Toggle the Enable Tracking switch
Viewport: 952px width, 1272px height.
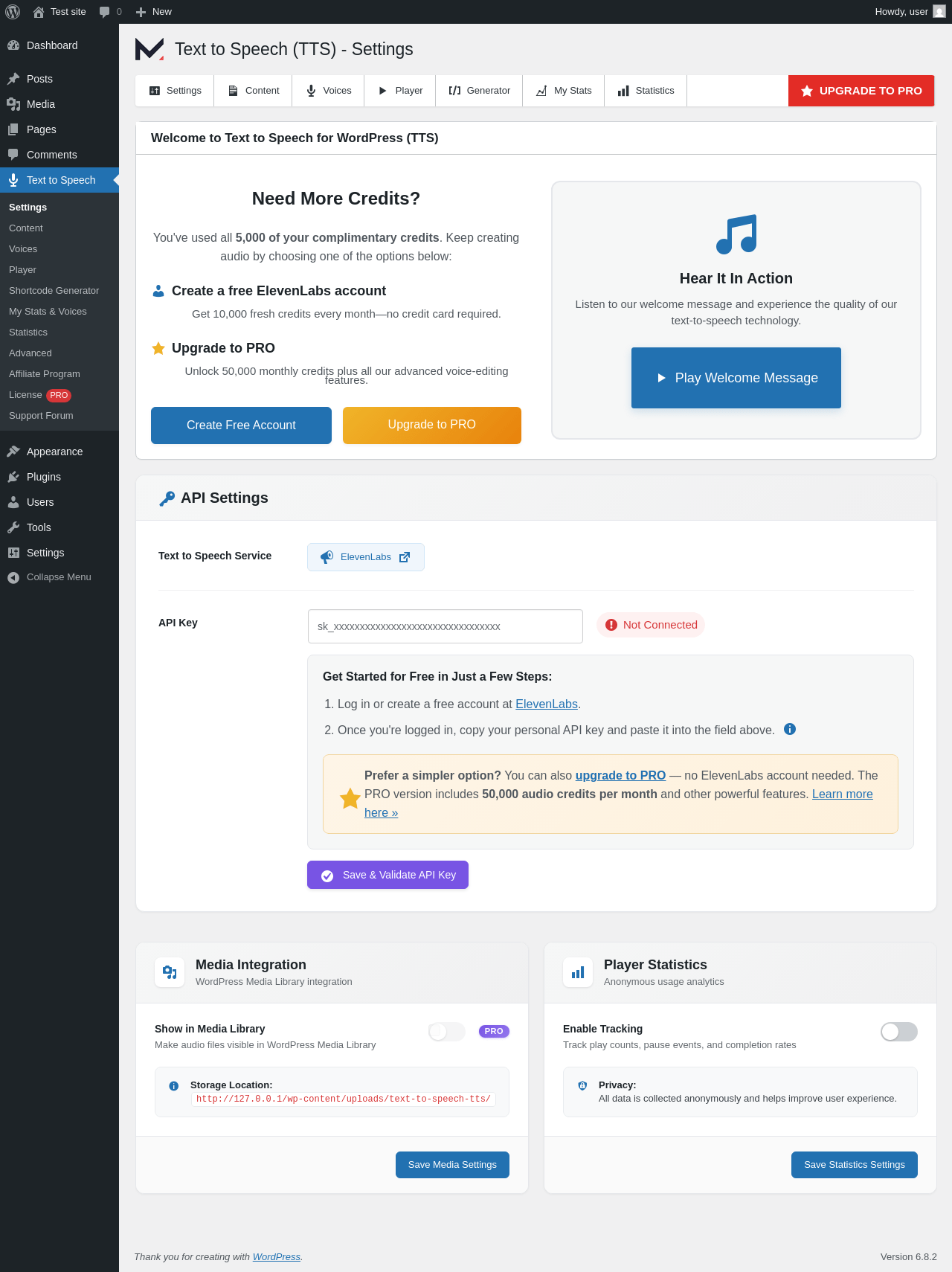pyautogui.click(x=899, y=1032)
